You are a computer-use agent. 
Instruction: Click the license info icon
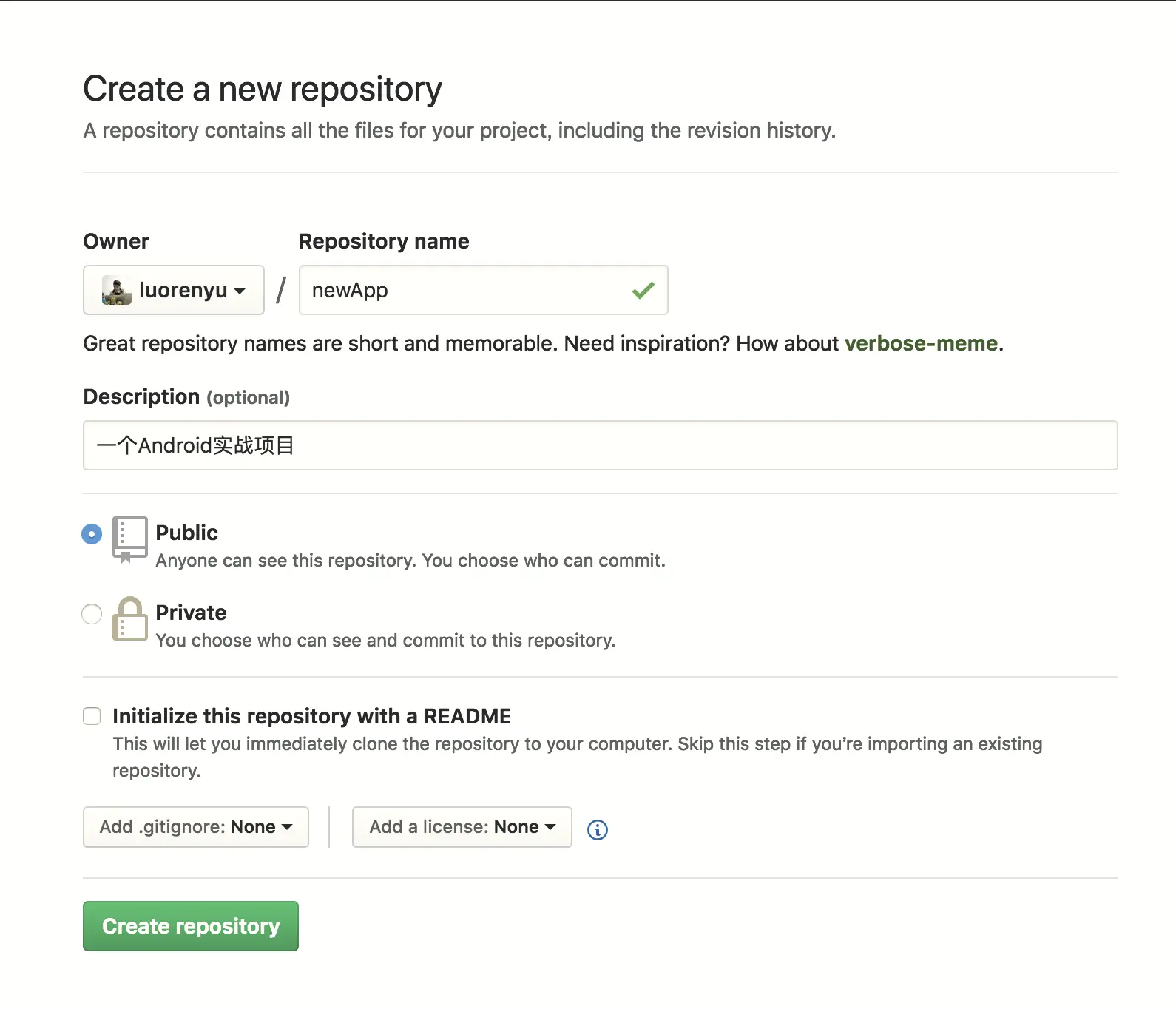pyautogui.click(x=598, y=830)
